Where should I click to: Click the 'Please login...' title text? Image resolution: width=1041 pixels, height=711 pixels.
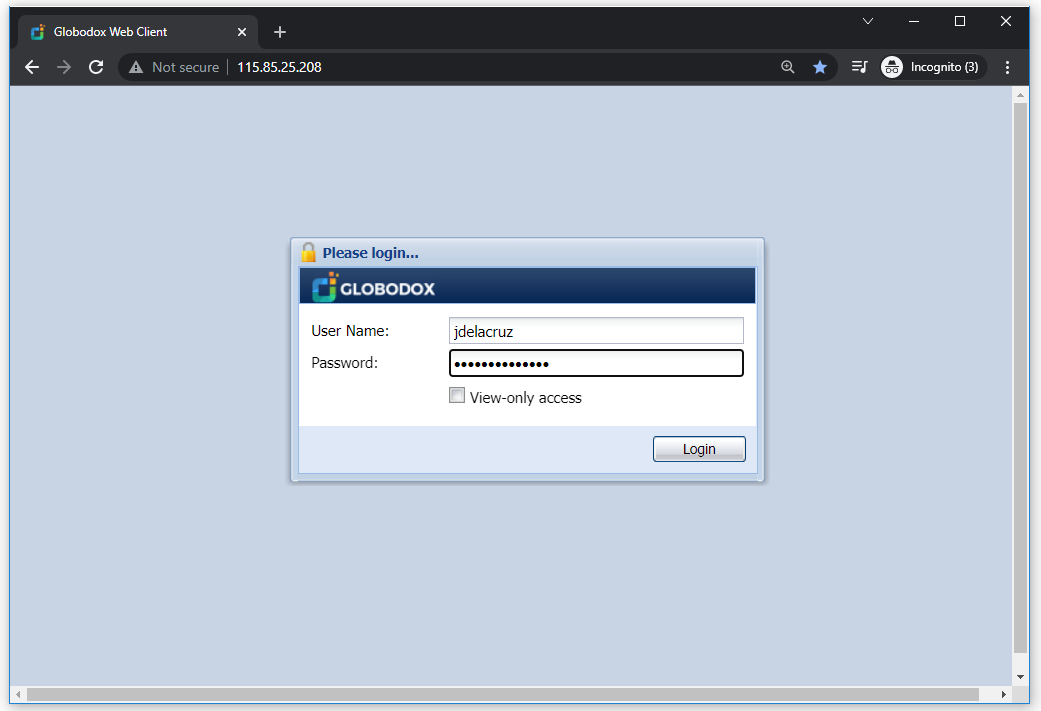(370, 253)
